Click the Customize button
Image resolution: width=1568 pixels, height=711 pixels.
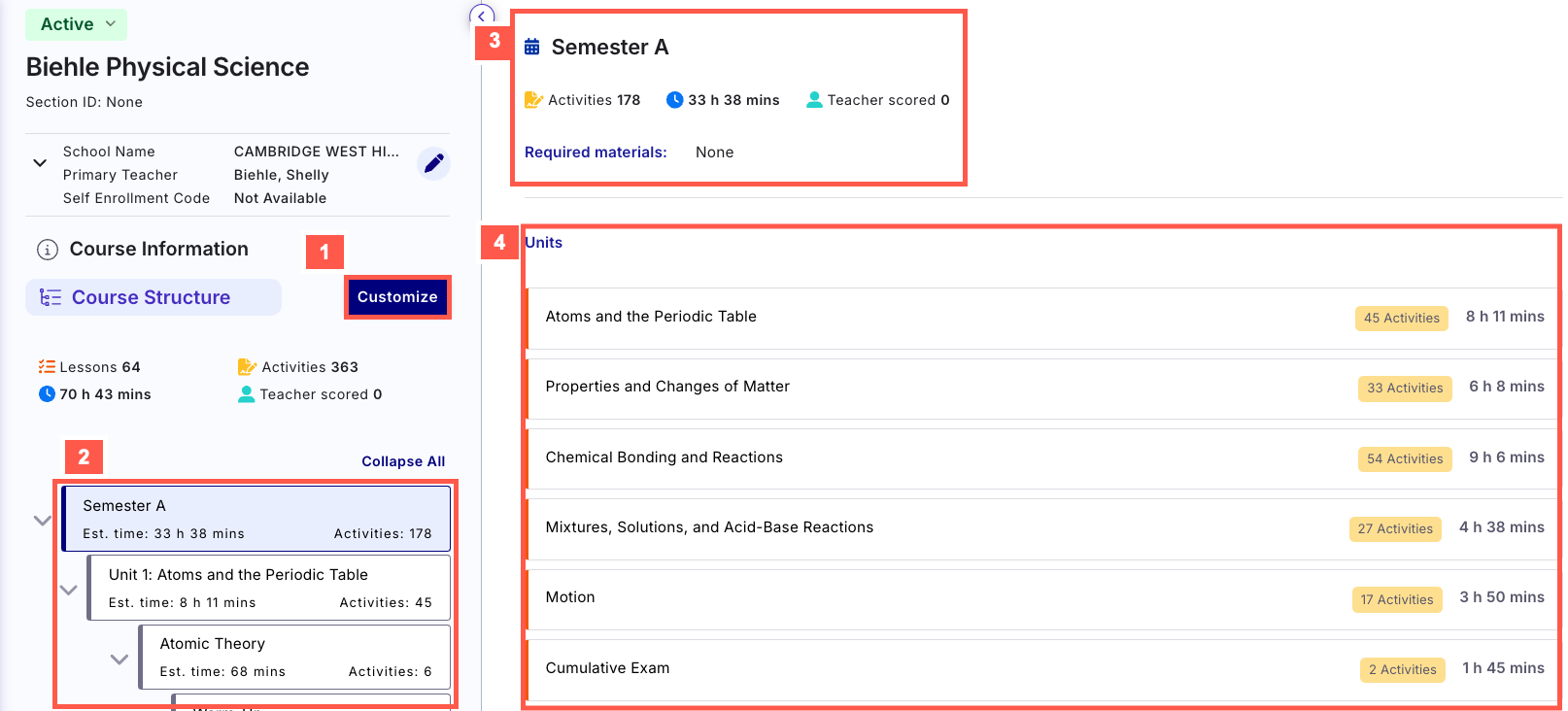click(397, 297)
